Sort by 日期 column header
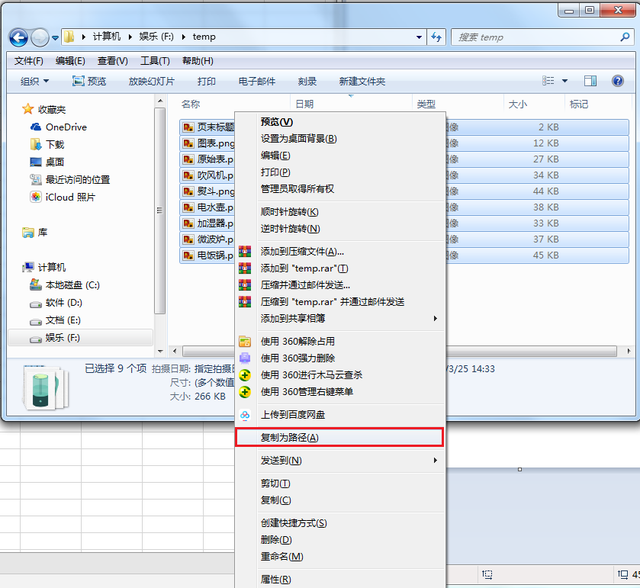Screen dimensions: 640x588 tap(304, 104)
